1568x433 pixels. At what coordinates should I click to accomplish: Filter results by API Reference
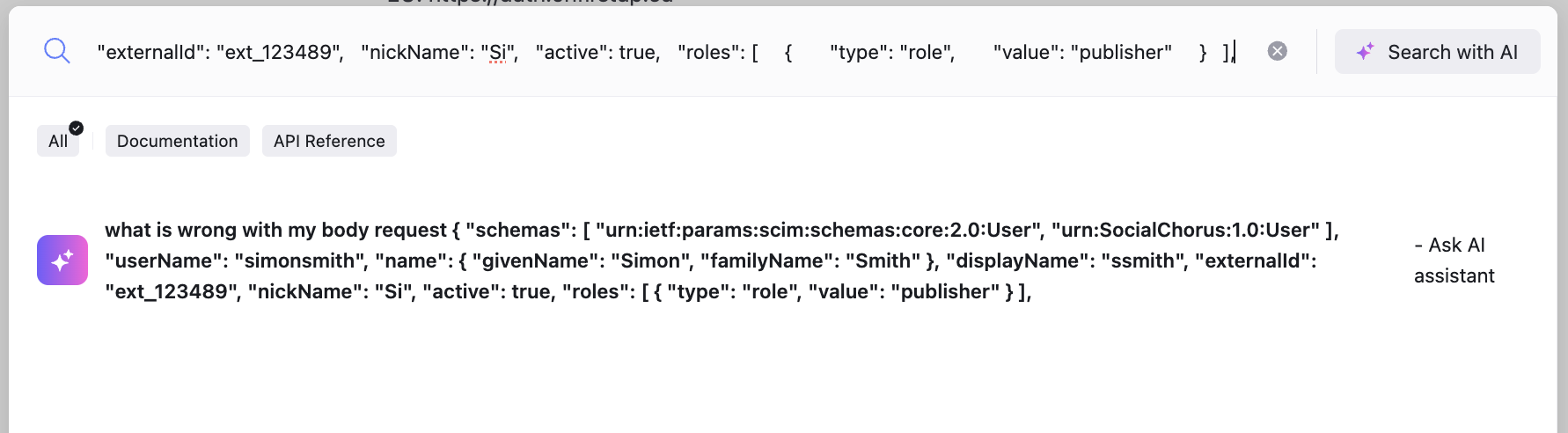tap(329, 142)
